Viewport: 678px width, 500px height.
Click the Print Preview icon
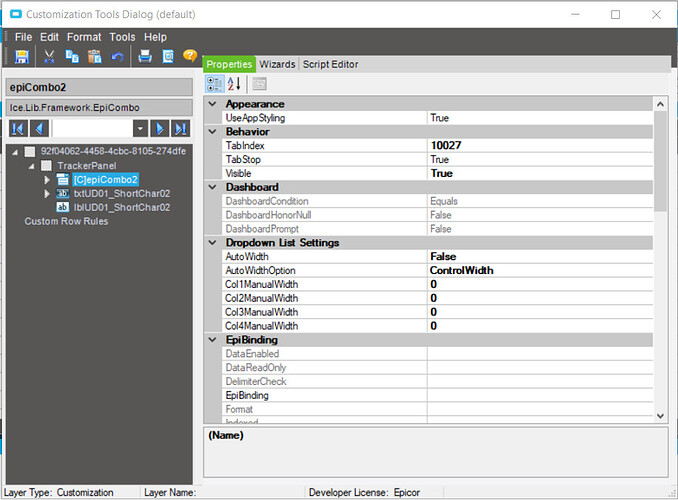click(x=168, y=56)
